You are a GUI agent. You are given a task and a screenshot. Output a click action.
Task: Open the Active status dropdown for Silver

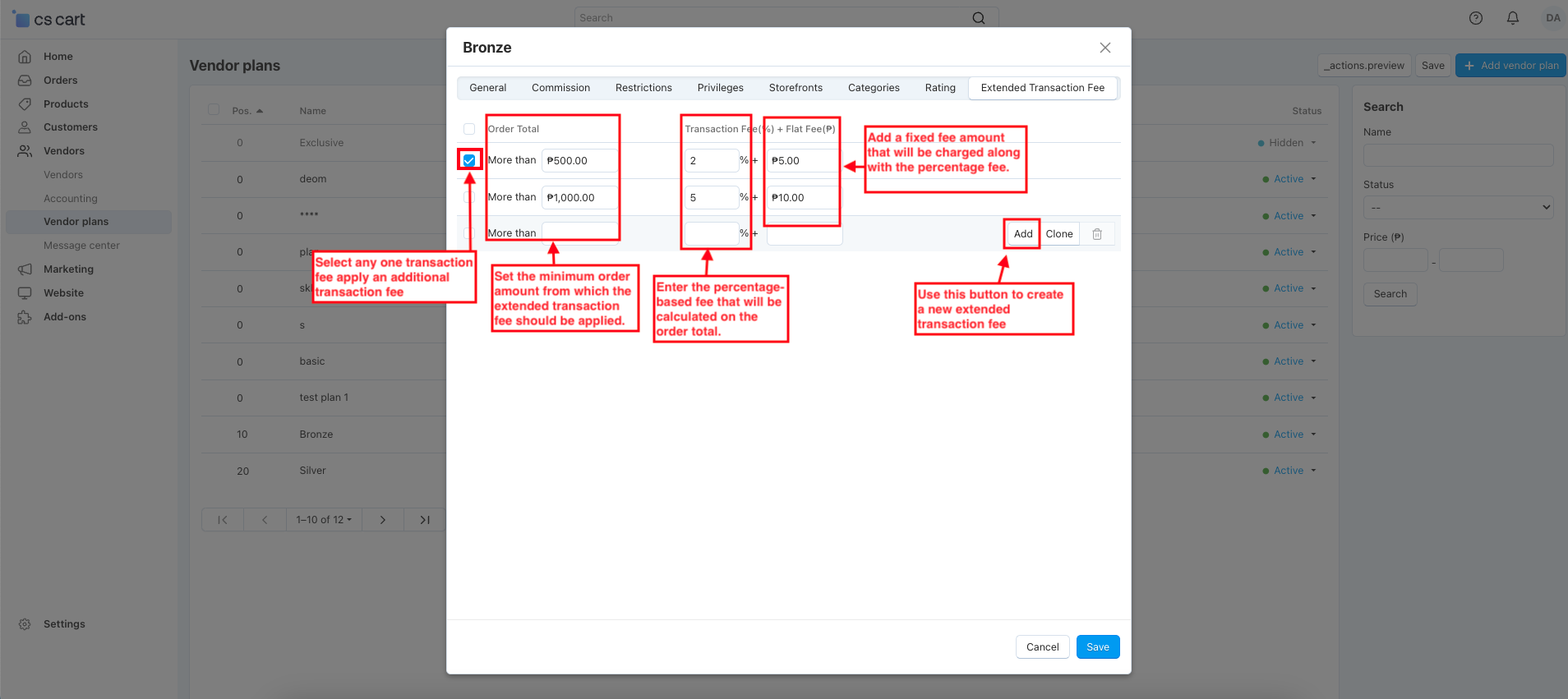point(1294,471)
